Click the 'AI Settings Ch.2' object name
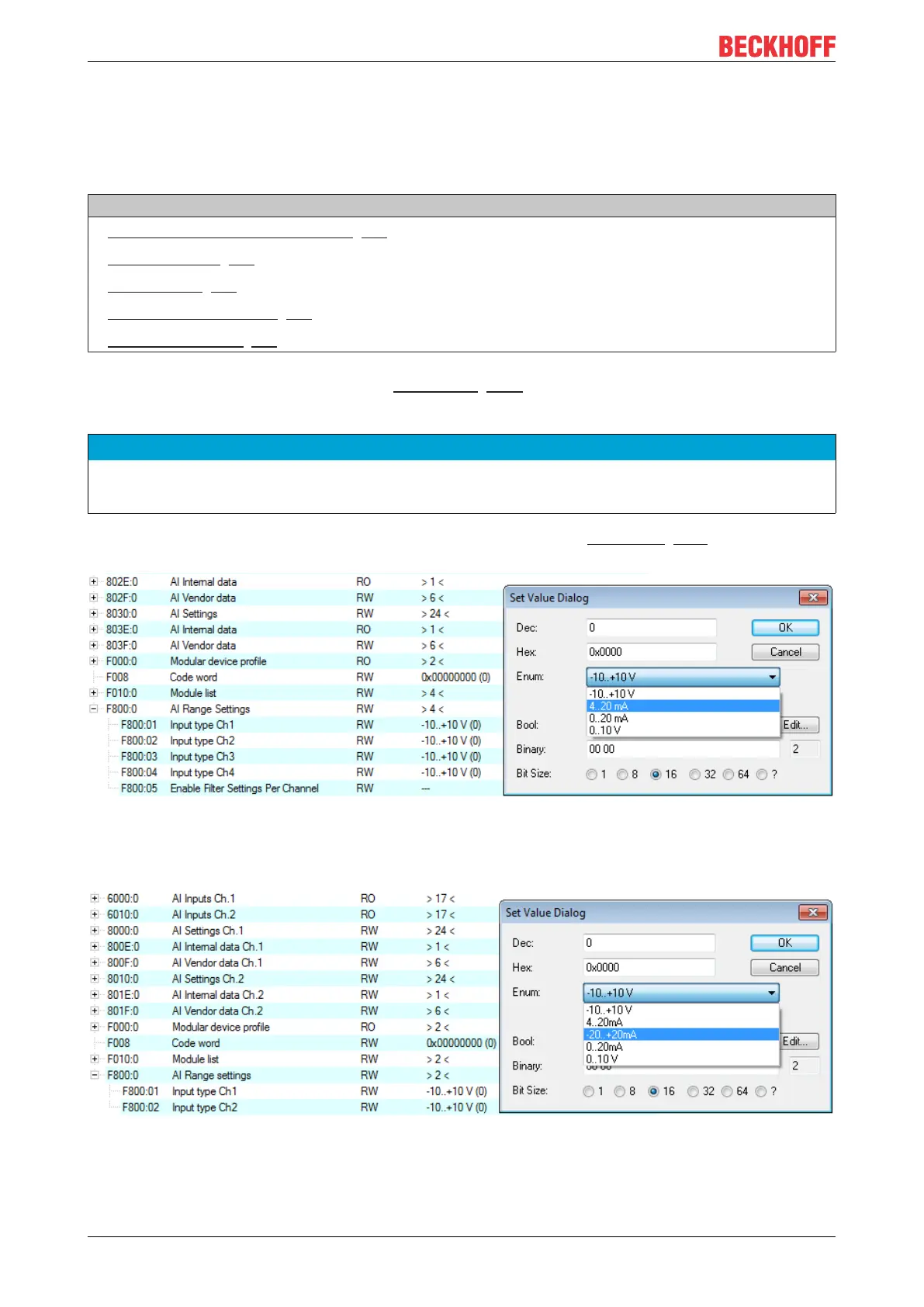This screenshot has width=924, height=1307. click(x=208, y=979)
